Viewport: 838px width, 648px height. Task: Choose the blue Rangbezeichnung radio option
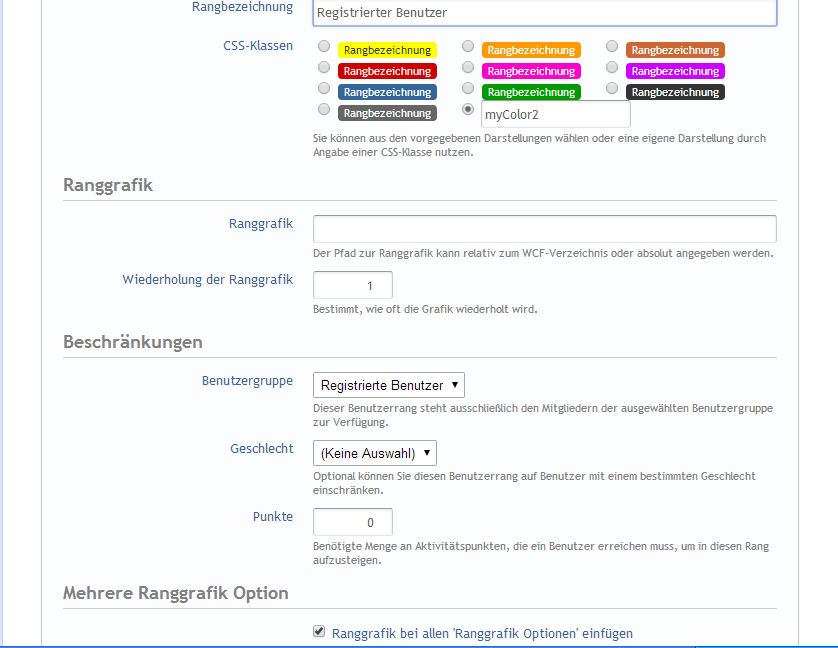point(324,89)
